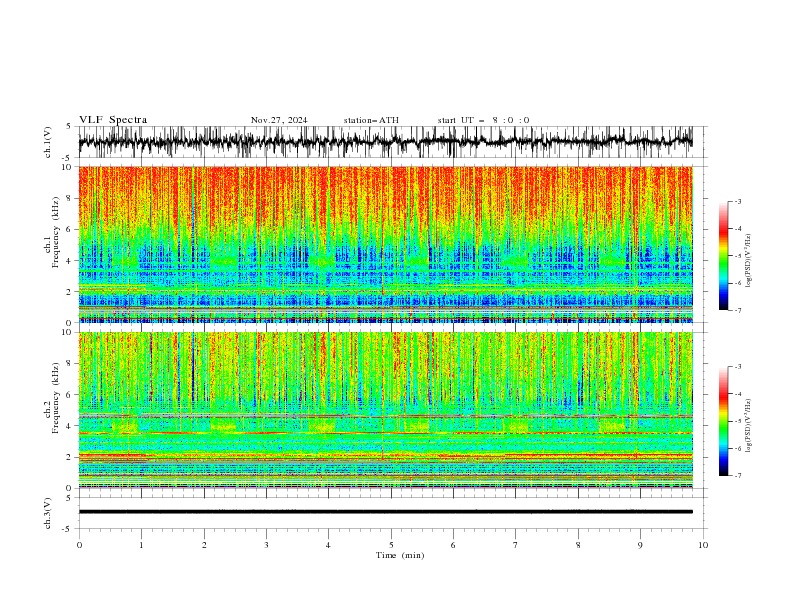
Task: Click the 4 kHz tick on ch.1 spectrogram
Action: [x=70, y=261]
